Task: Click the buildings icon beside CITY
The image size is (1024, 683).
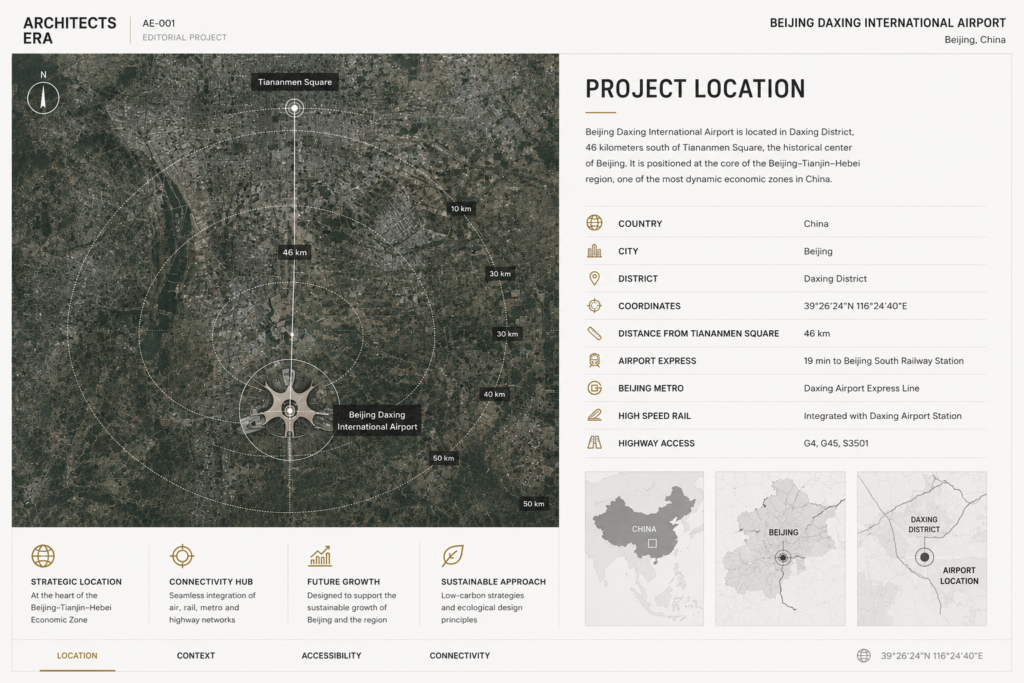Action: (594, 251)
